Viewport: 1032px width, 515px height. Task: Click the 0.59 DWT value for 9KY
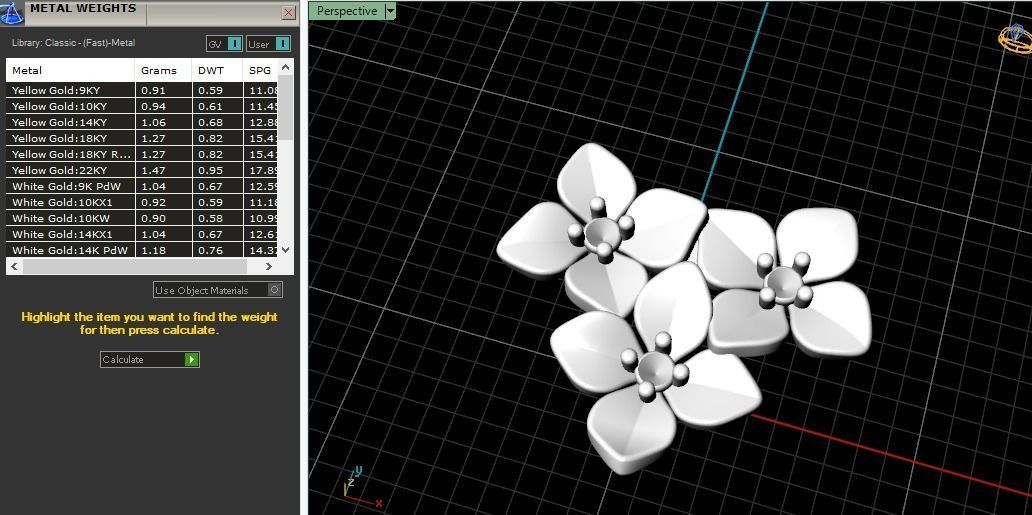(210, 90)
